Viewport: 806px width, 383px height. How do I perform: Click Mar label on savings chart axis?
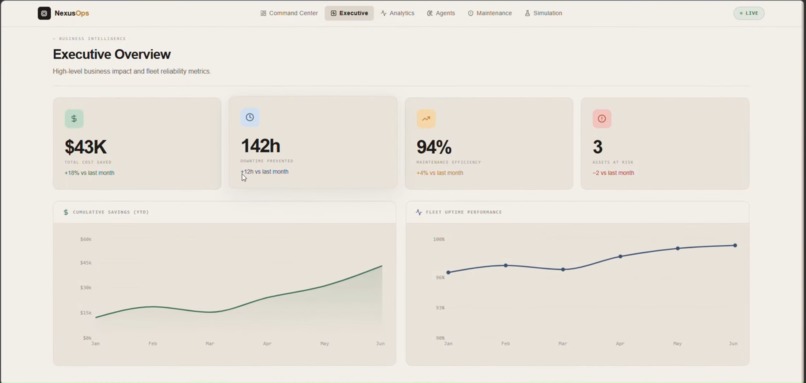pos(210,343)
